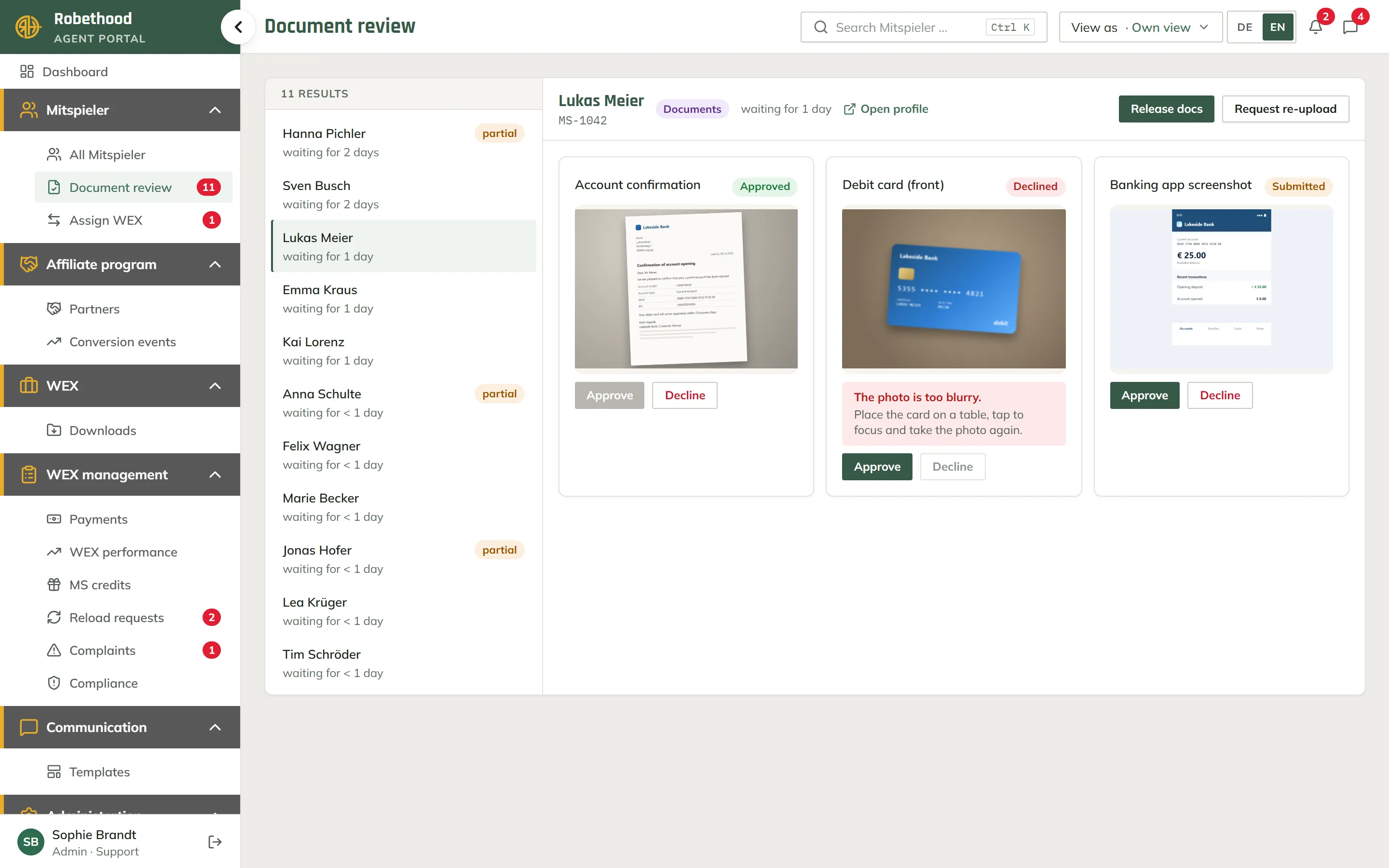Open the notifications bell
Viewport: 1389px width, 868px height.
click(x=1316, y=27)
